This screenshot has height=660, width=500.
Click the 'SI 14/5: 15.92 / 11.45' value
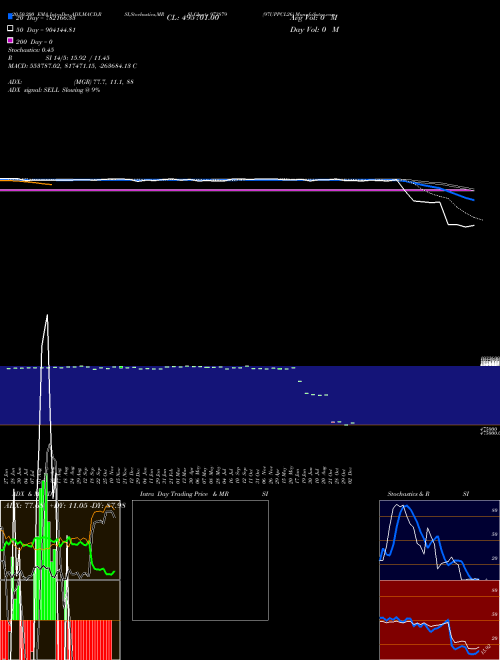coord(78,58)
